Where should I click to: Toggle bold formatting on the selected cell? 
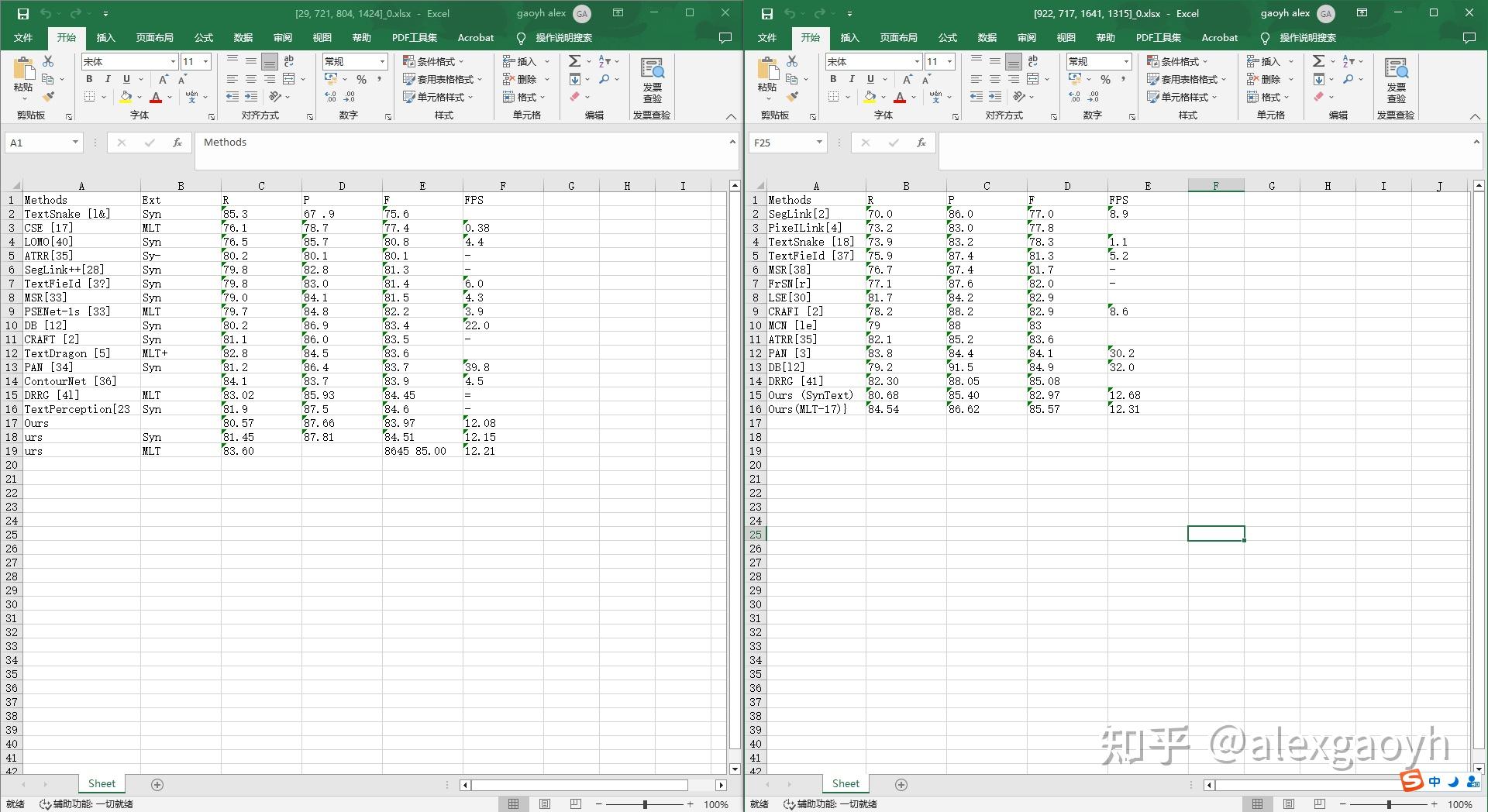coord(88,78)
